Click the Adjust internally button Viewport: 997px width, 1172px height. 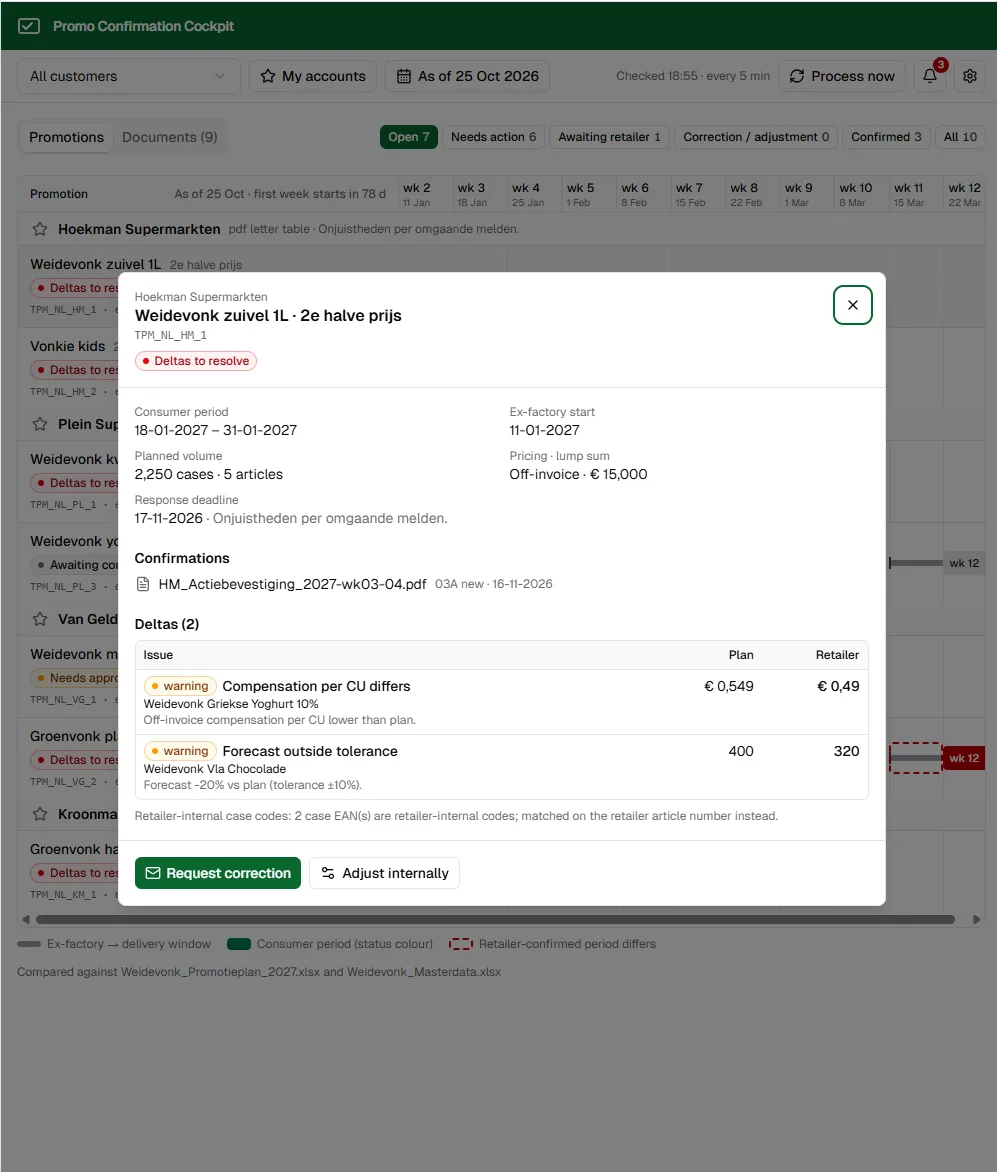pos(384,873)
